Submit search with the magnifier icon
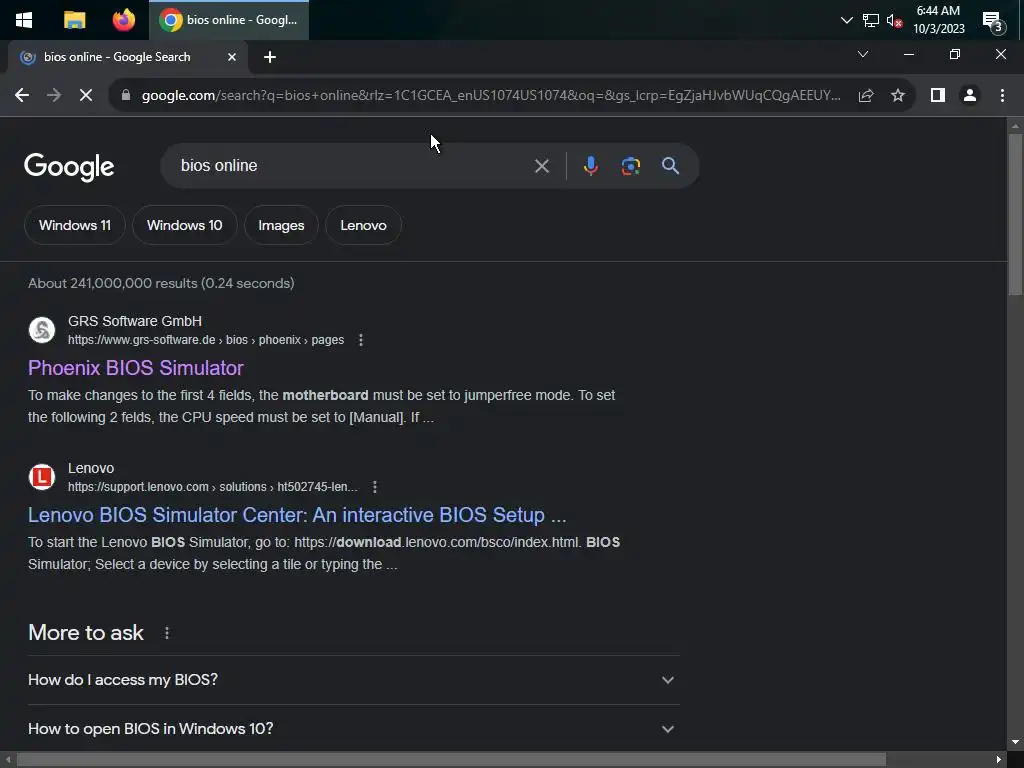This screenshot has width=1024, height=768. 671,166
